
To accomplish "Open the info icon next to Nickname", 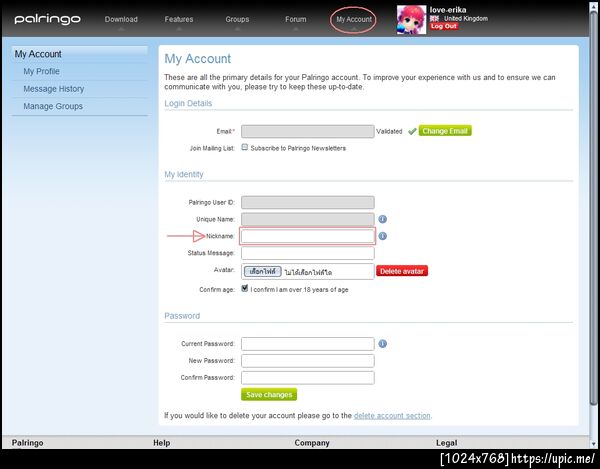I will click(x=382, y=236).
